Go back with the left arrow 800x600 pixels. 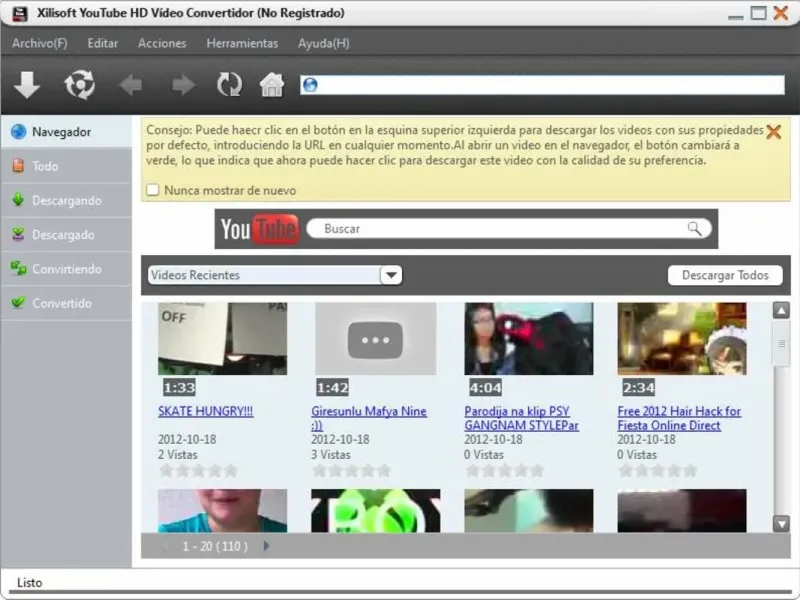(131, 85)
